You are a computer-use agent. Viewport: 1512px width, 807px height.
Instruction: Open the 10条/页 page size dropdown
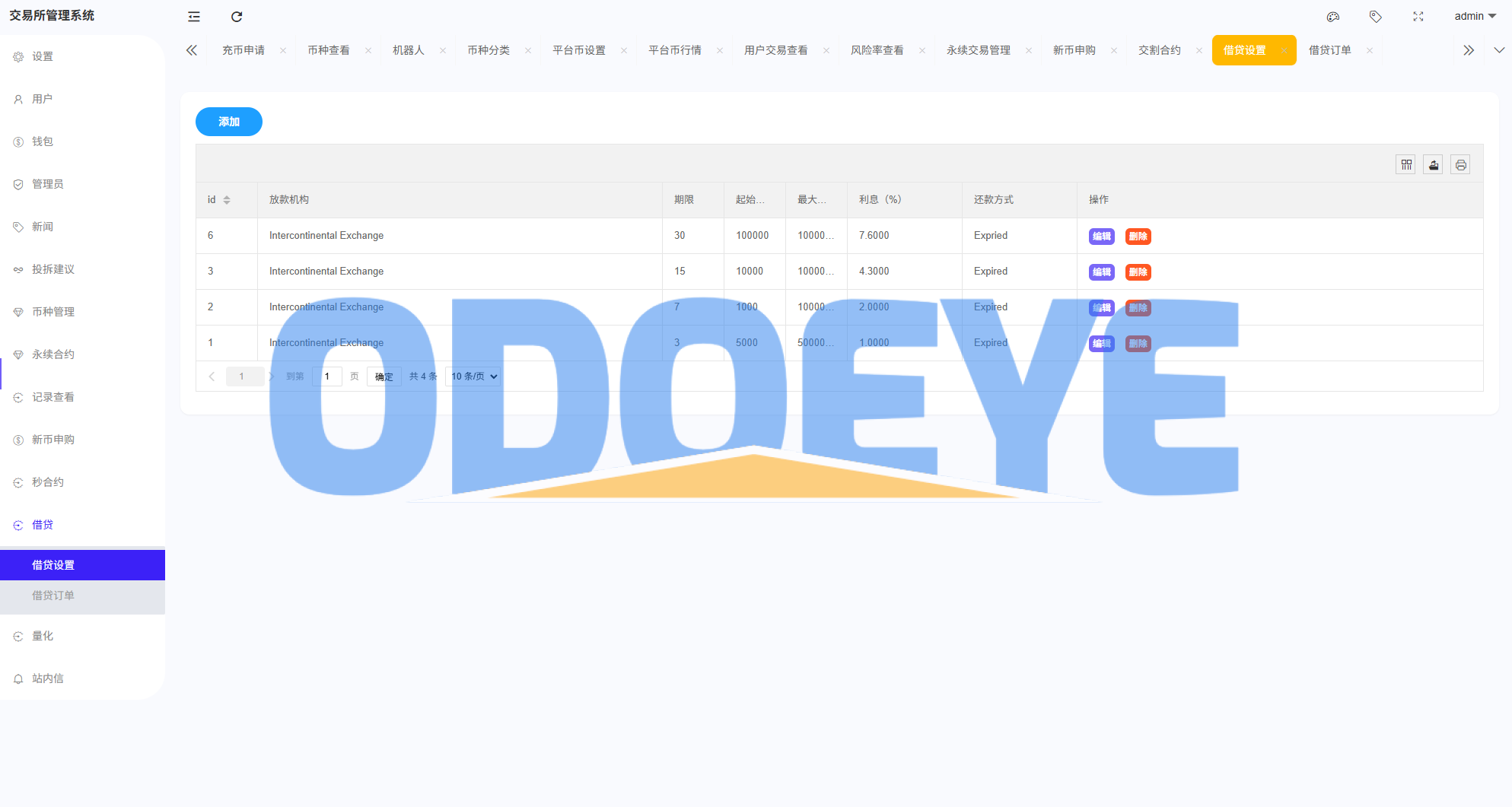472,376
